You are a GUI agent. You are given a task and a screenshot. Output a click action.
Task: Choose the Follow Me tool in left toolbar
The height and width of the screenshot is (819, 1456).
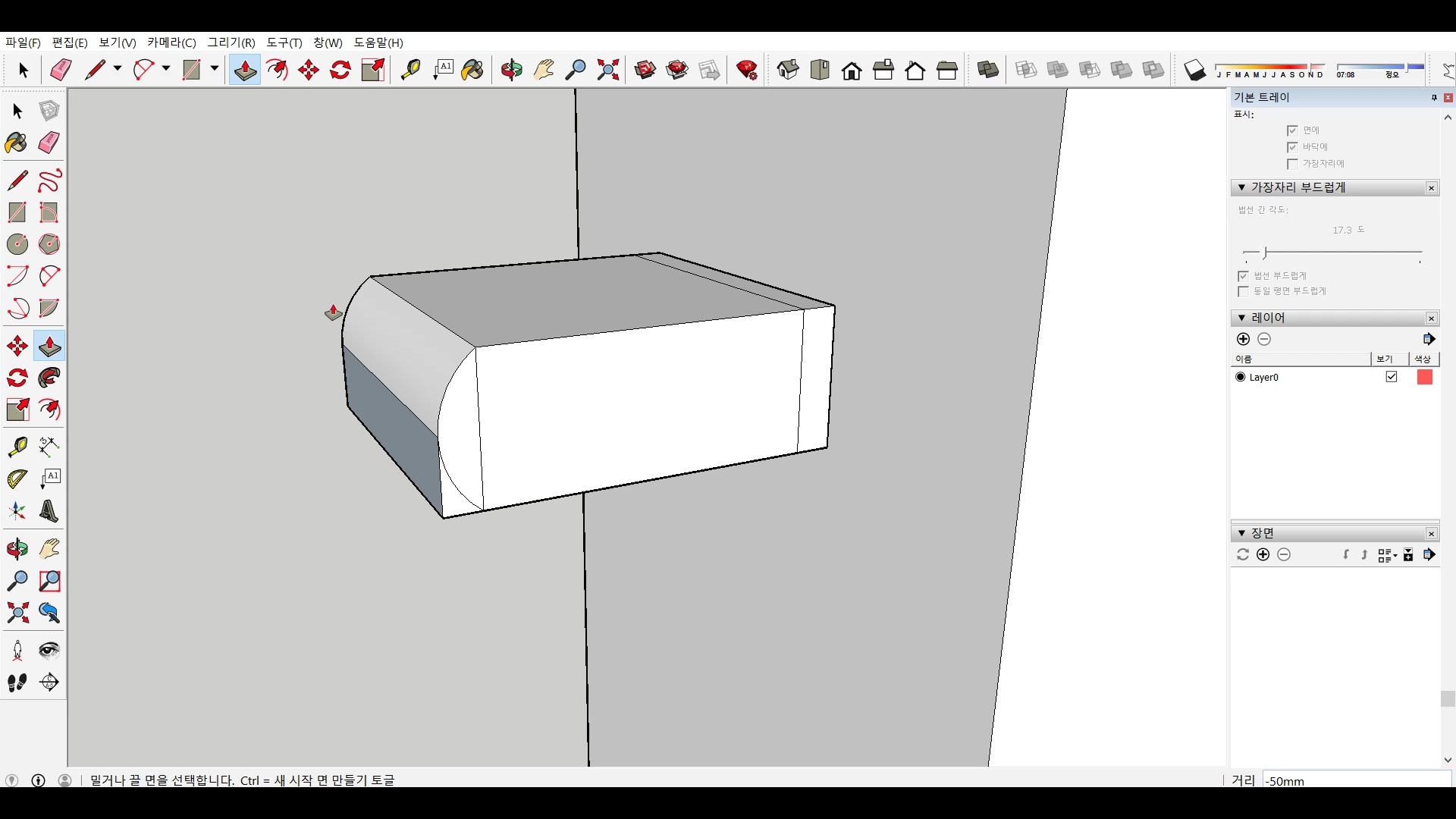tap(49, 378)
